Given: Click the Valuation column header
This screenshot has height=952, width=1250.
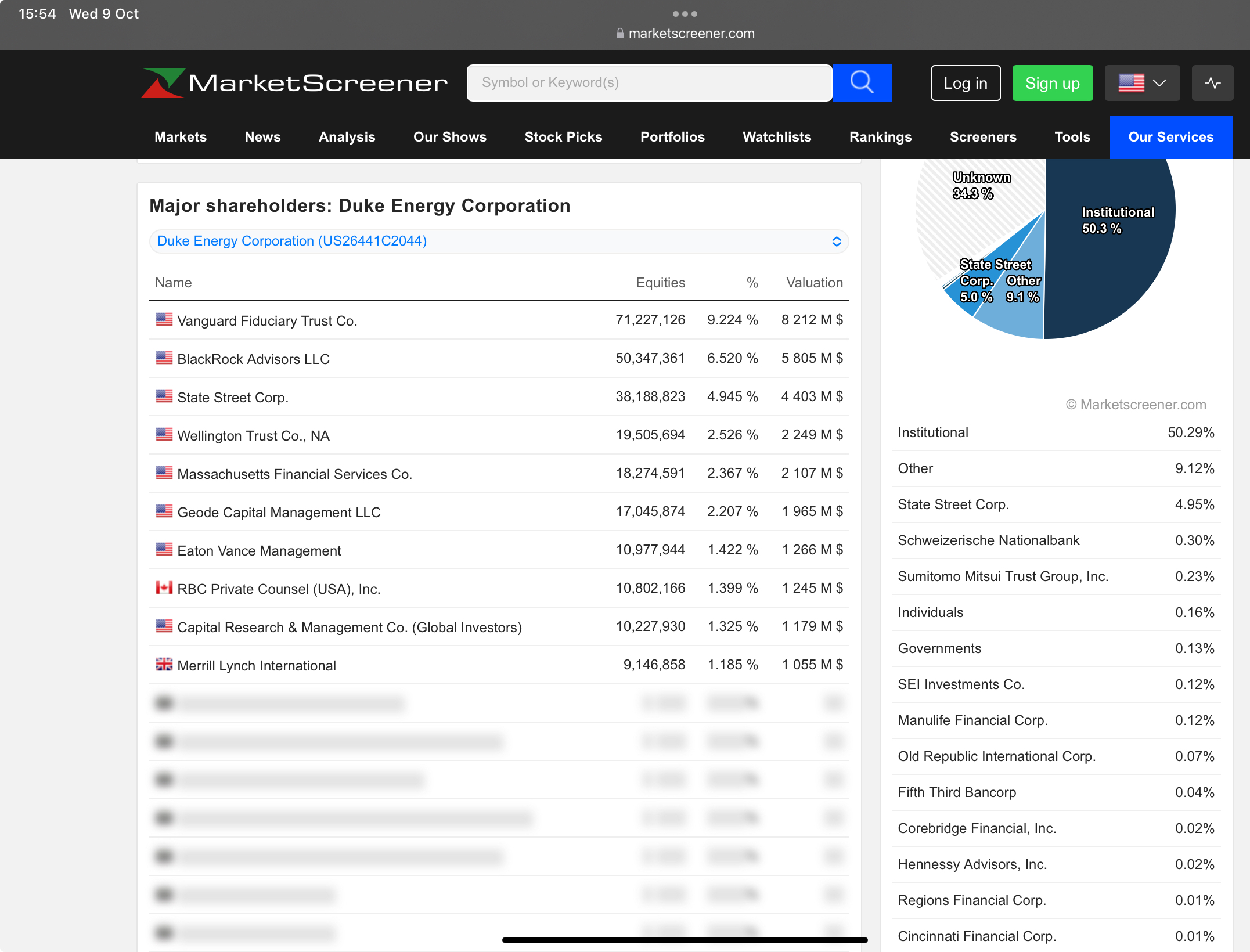Looking at the screenshot, I should [x=814, y=283].
